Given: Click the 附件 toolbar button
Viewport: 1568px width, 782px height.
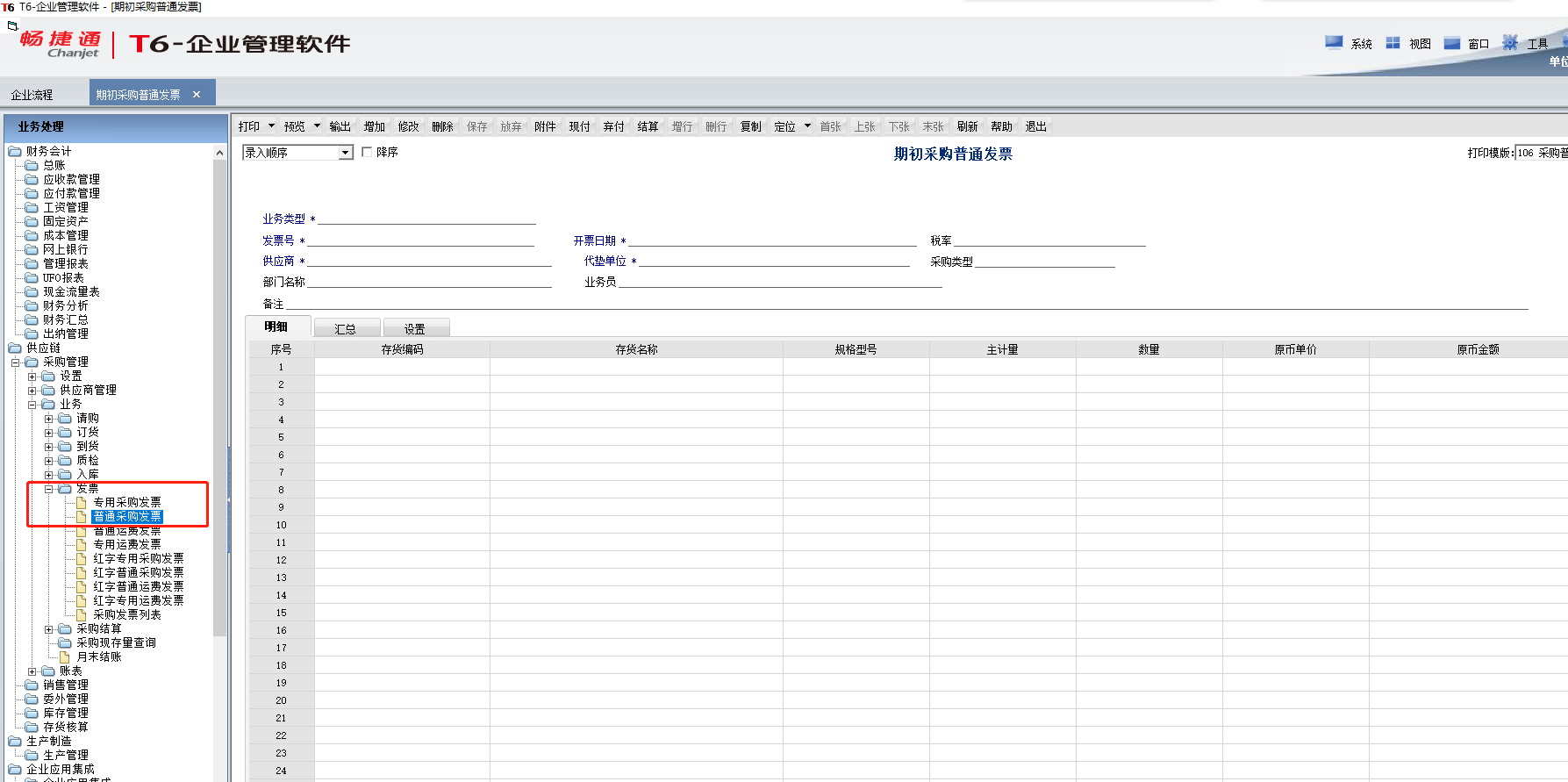Looking at the screenshot, I should pyautogui.click(x=546, y=126).
